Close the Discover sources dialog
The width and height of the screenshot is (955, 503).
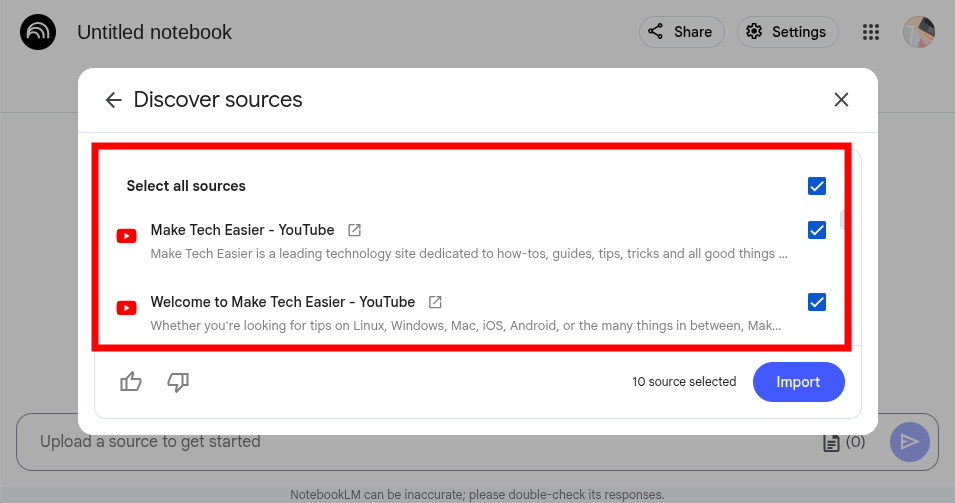[841, 100]
